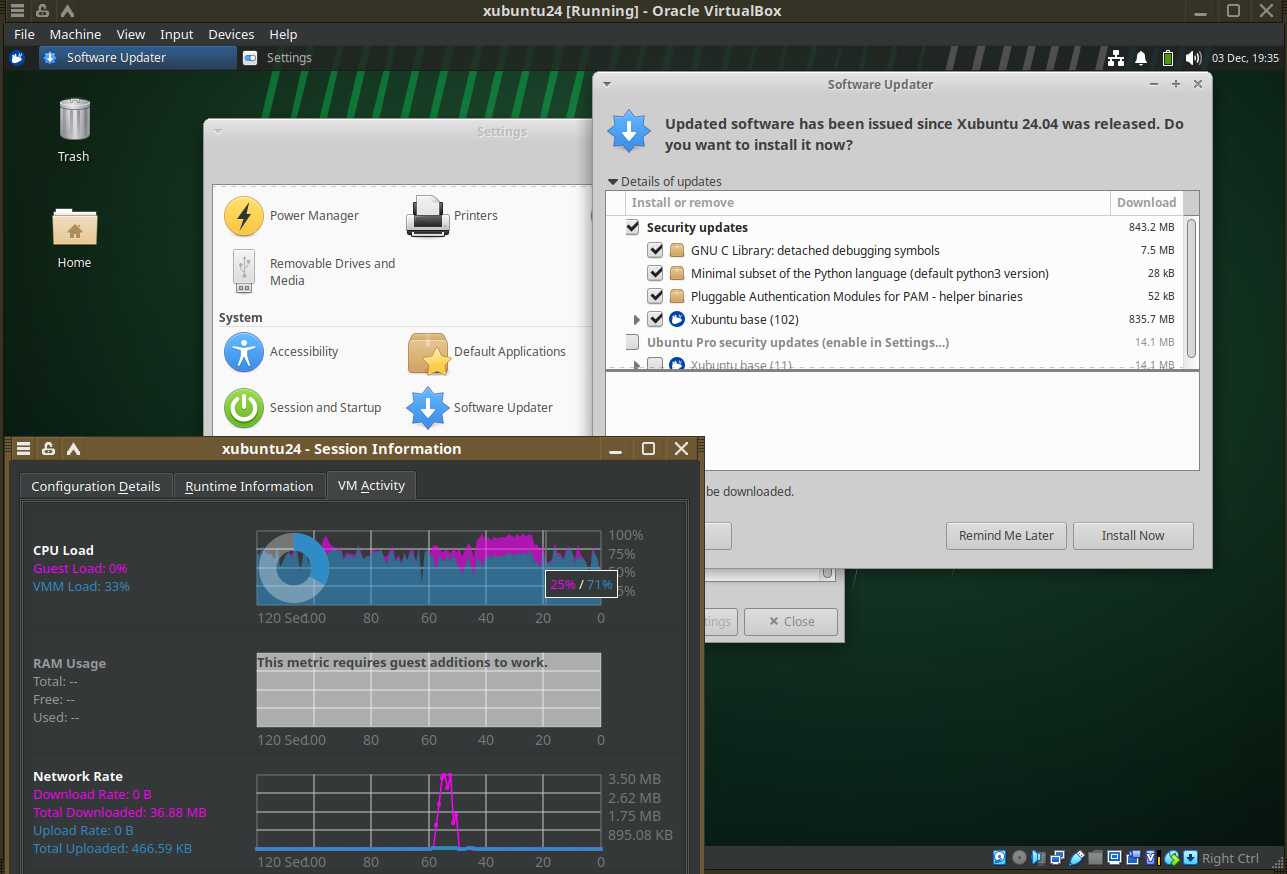
Task: Open the Trash icon on the desktop
Action: point(74,130)
